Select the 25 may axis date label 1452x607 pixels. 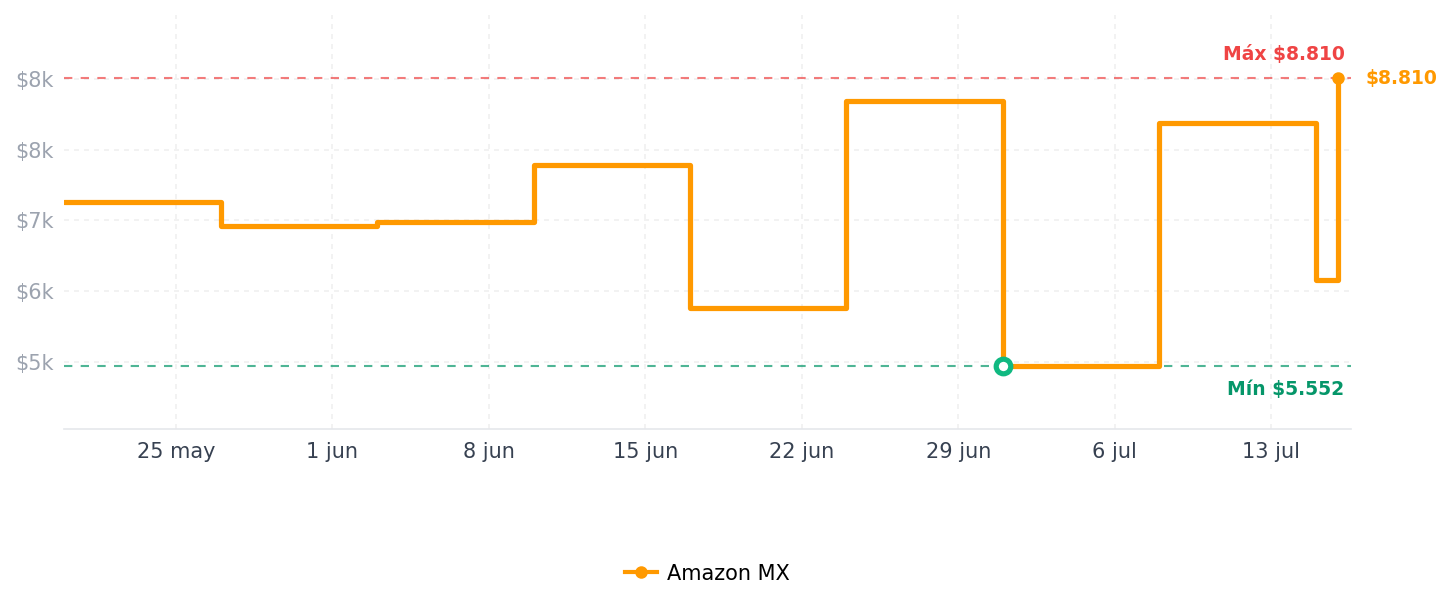(176, 451)
